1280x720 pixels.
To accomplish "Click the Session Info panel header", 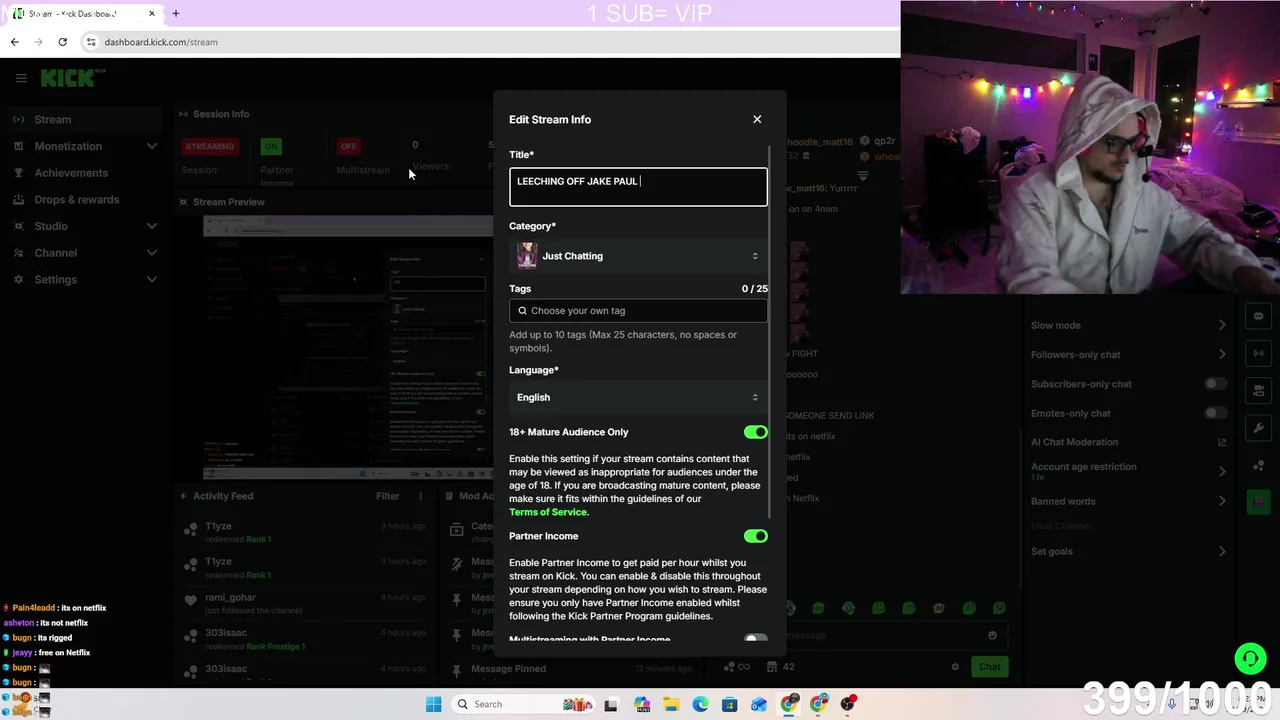I will (x=220, y=114).
